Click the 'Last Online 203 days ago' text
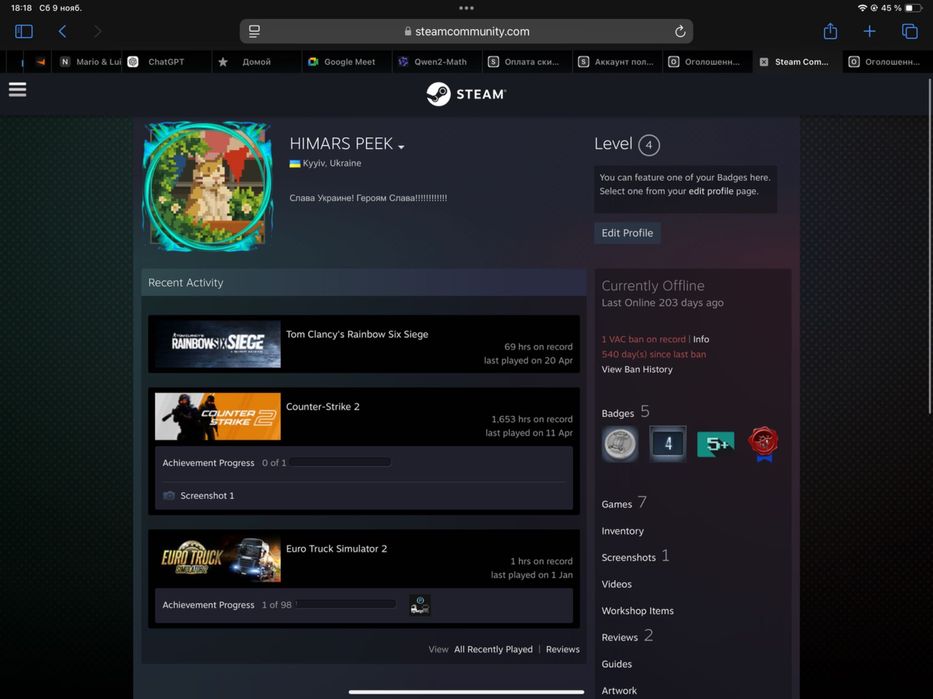This screenshot has width=933, height=699. pyautogui.click(x=662, y=303)
